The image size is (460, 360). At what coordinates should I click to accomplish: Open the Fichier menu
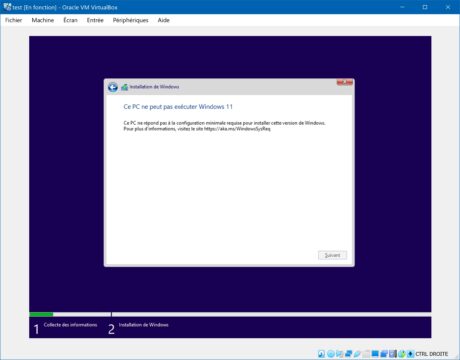click(13, 20)
